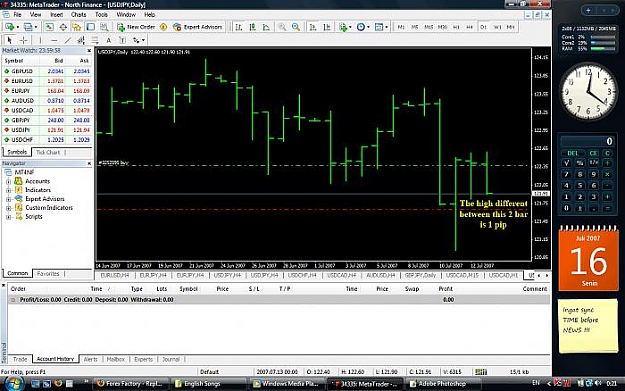Click the RAM usage bar gadget
Viewport: 625px width, 391px height.
pyautogui.click(x=602, y=49)
